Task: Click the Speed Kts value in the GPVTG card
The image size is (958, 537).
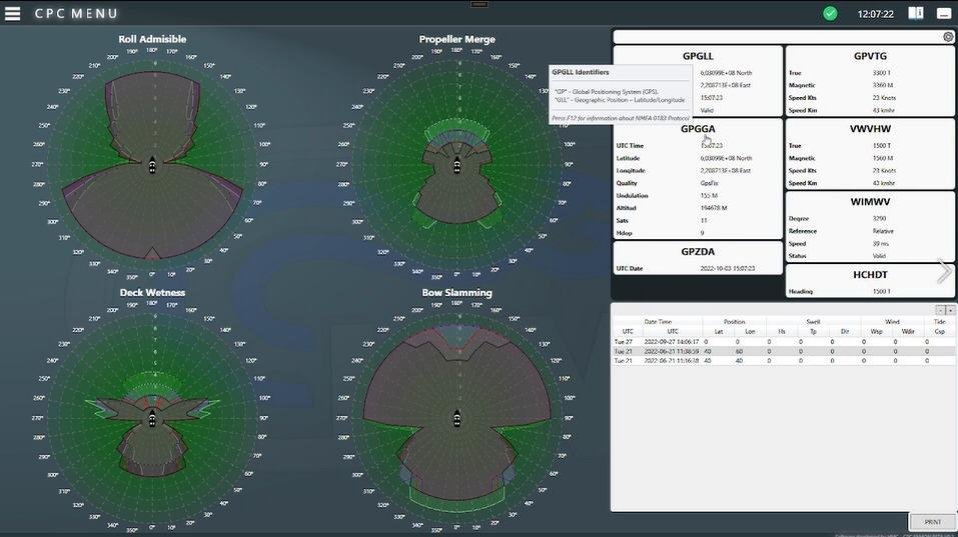Action: pyautogui.click(x=884, y=98)
